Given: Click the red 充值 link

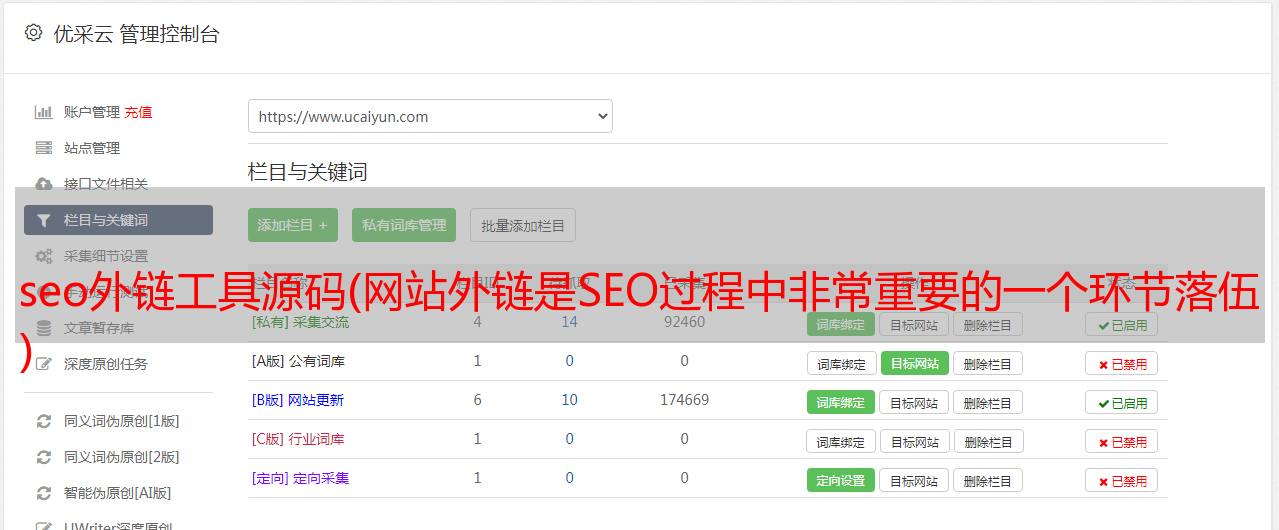Looking at the screenshot, I should click(x=138, y=112).
